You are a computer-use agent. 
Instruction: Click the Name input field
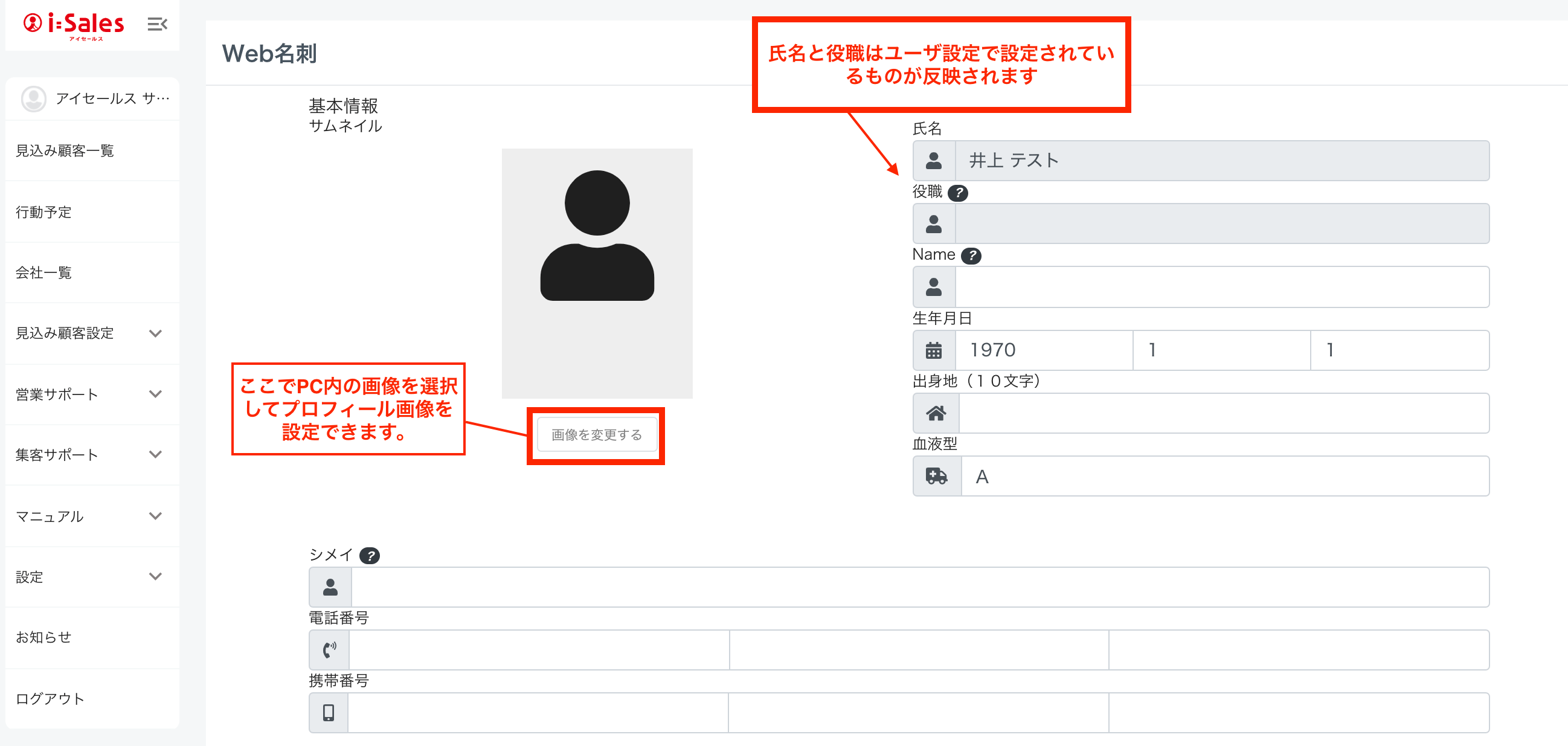(1221, 287)
